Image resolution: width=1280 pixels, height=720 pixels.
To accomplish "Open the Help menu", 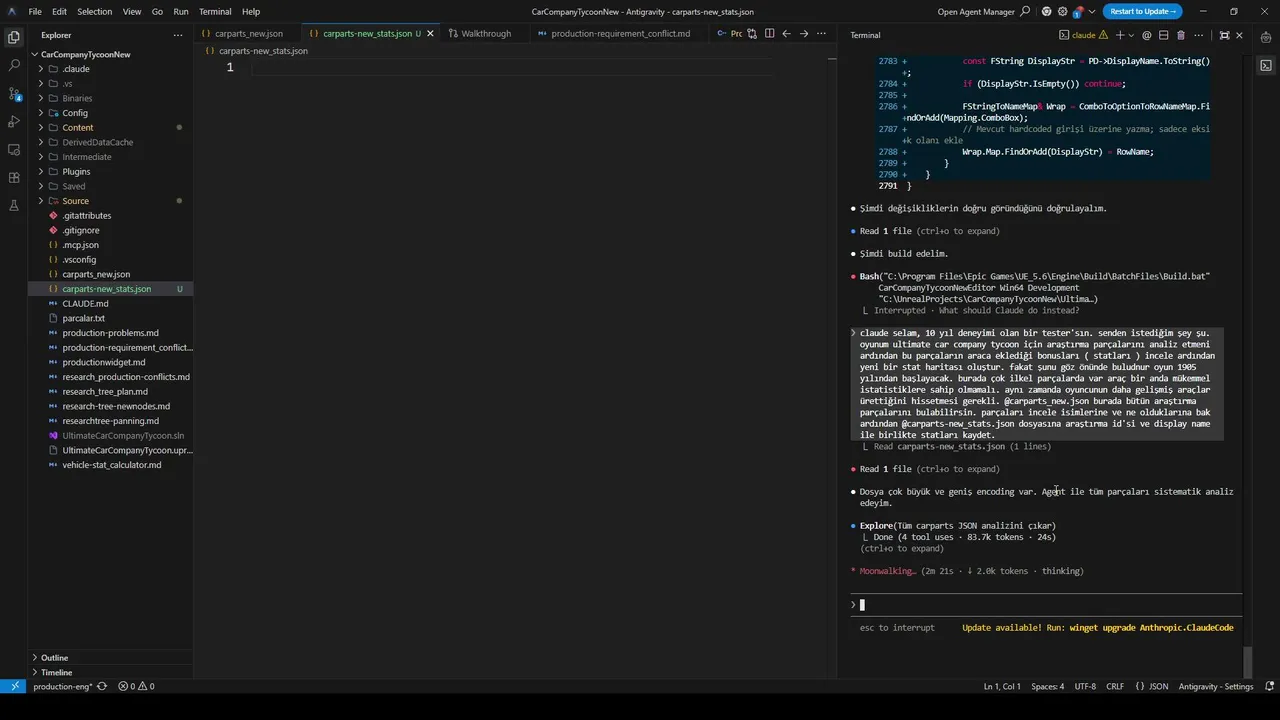I will (251, 11).
